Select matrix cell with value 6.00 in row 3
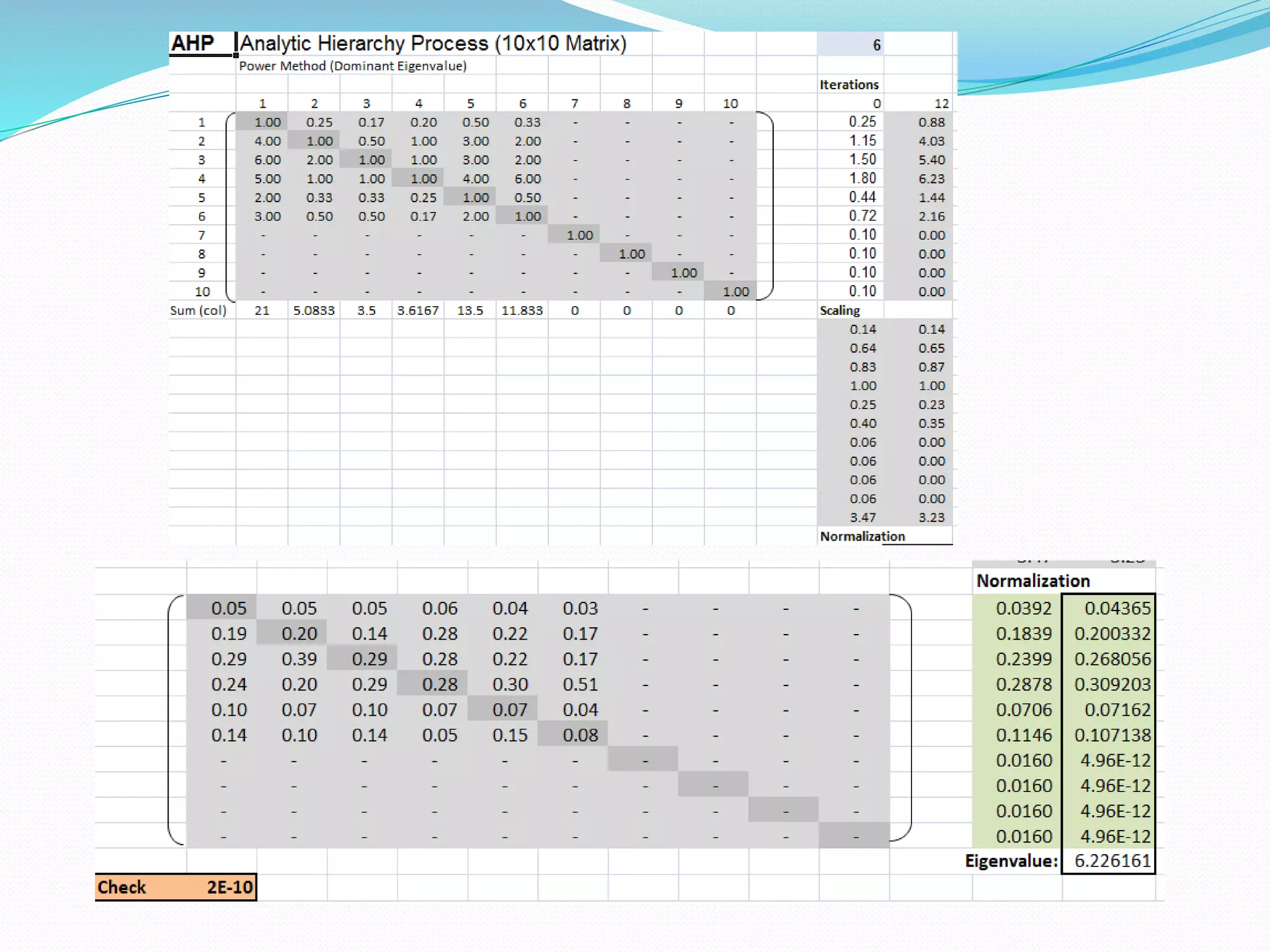Screen dimensions: 1270x952 tap(267, 160)
